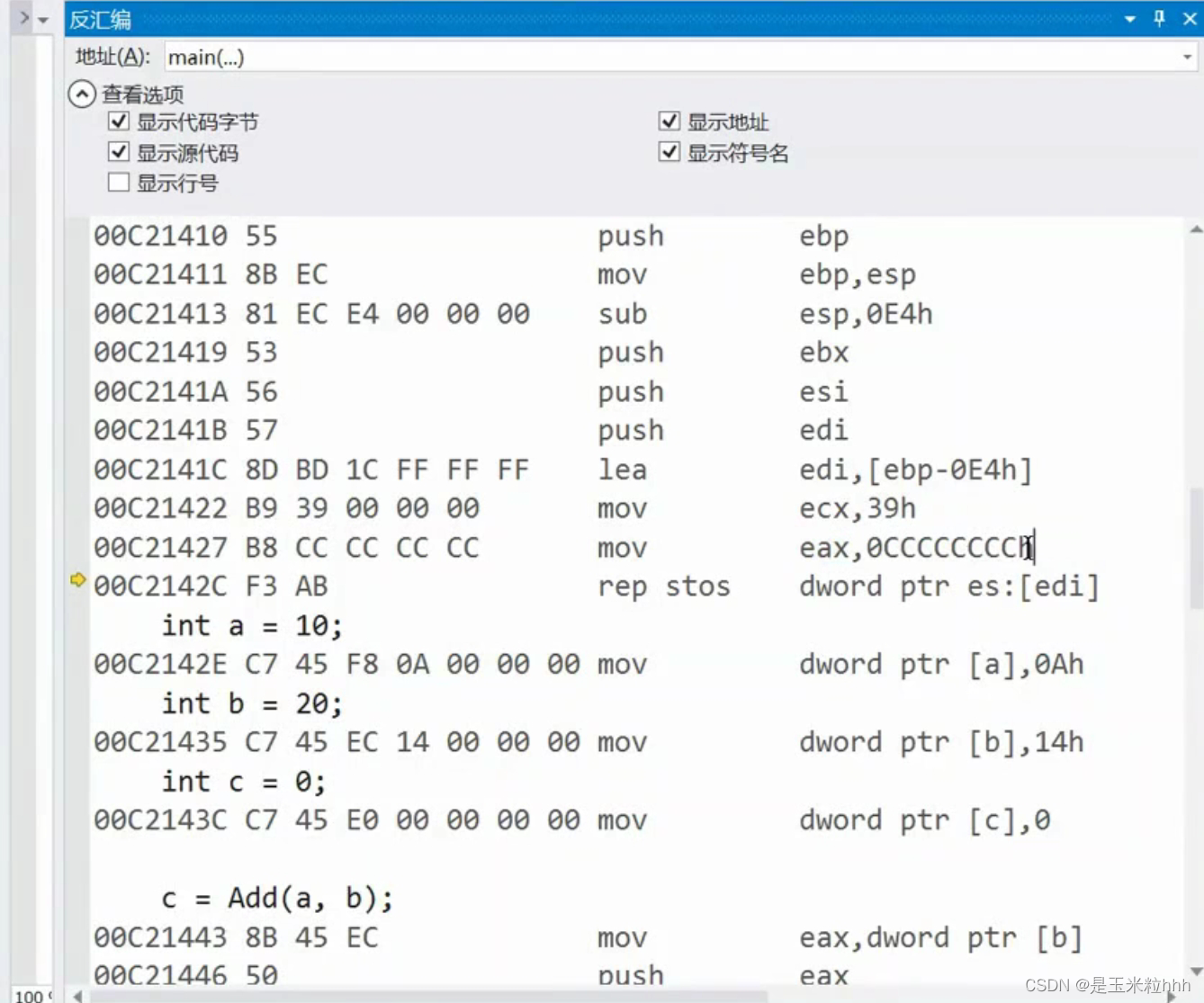Open the disassembly window options dropdown arrow
Image resolution: width=1204 pixels, height=1003 pixels.
(1130, 19)
